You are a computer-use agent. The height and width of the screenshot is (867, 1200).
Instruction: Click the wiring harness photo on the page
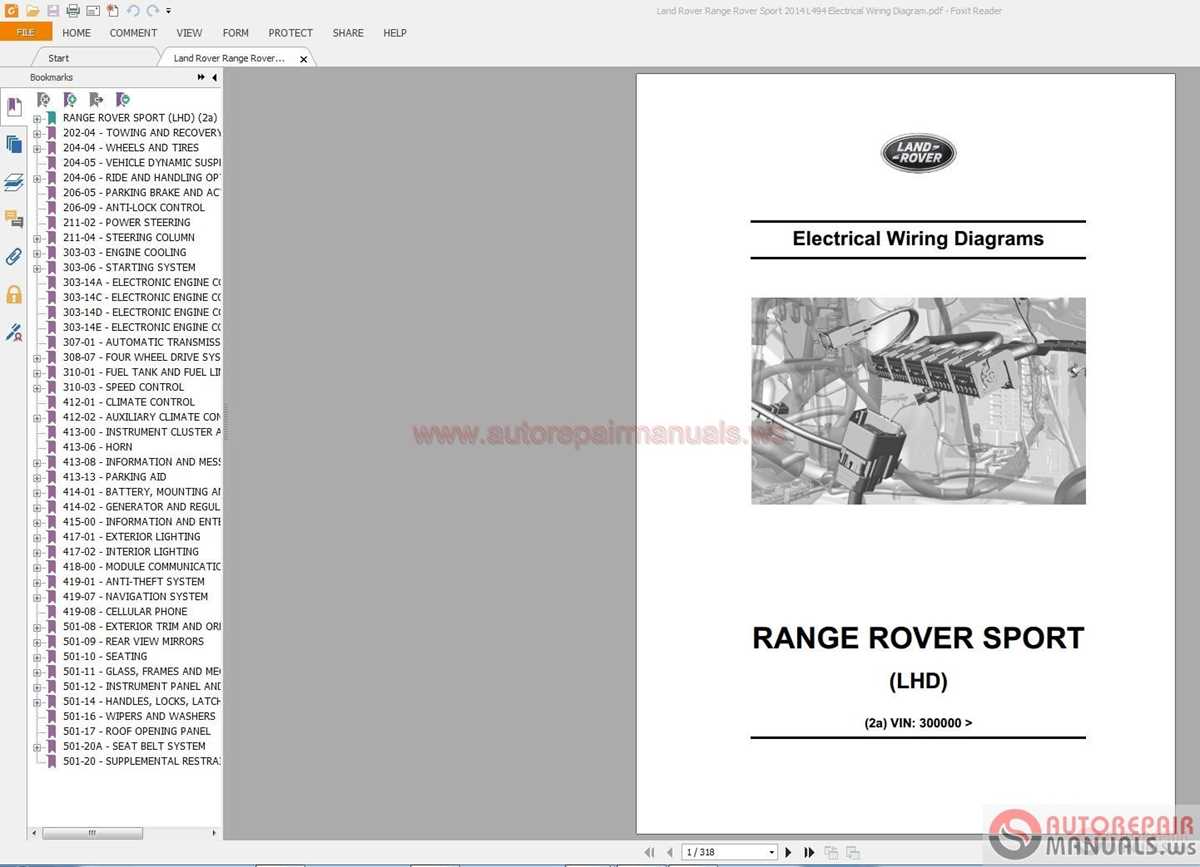point(918,400)
